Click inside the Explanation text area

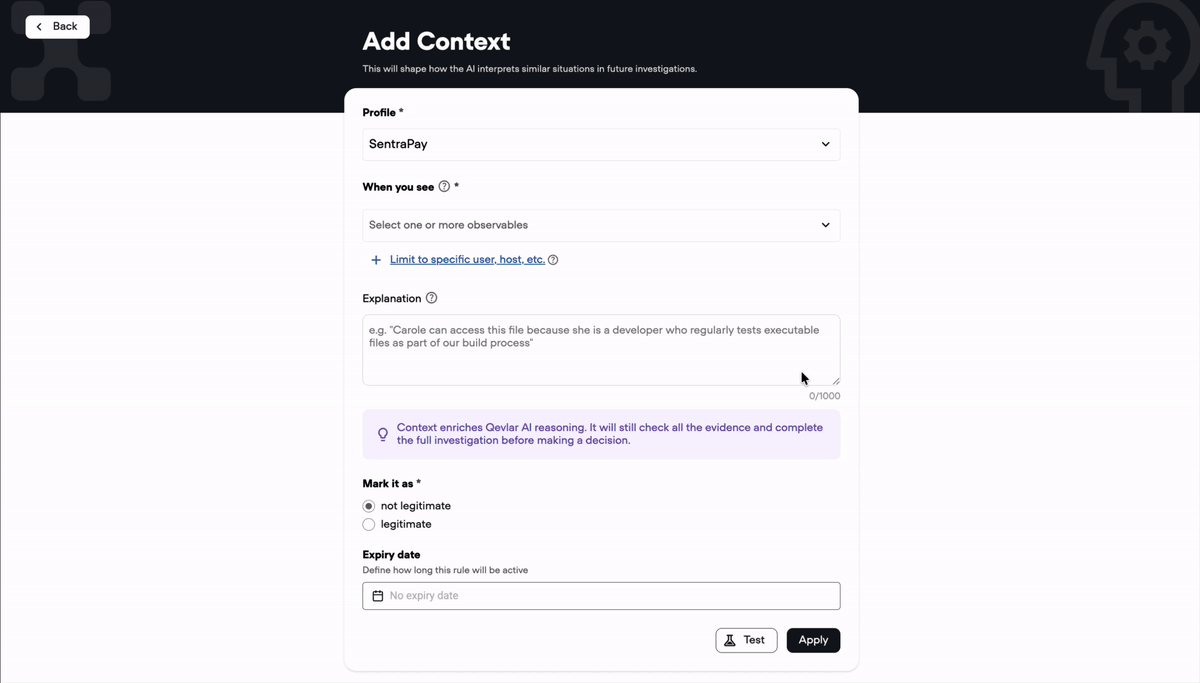pos(601,350)
